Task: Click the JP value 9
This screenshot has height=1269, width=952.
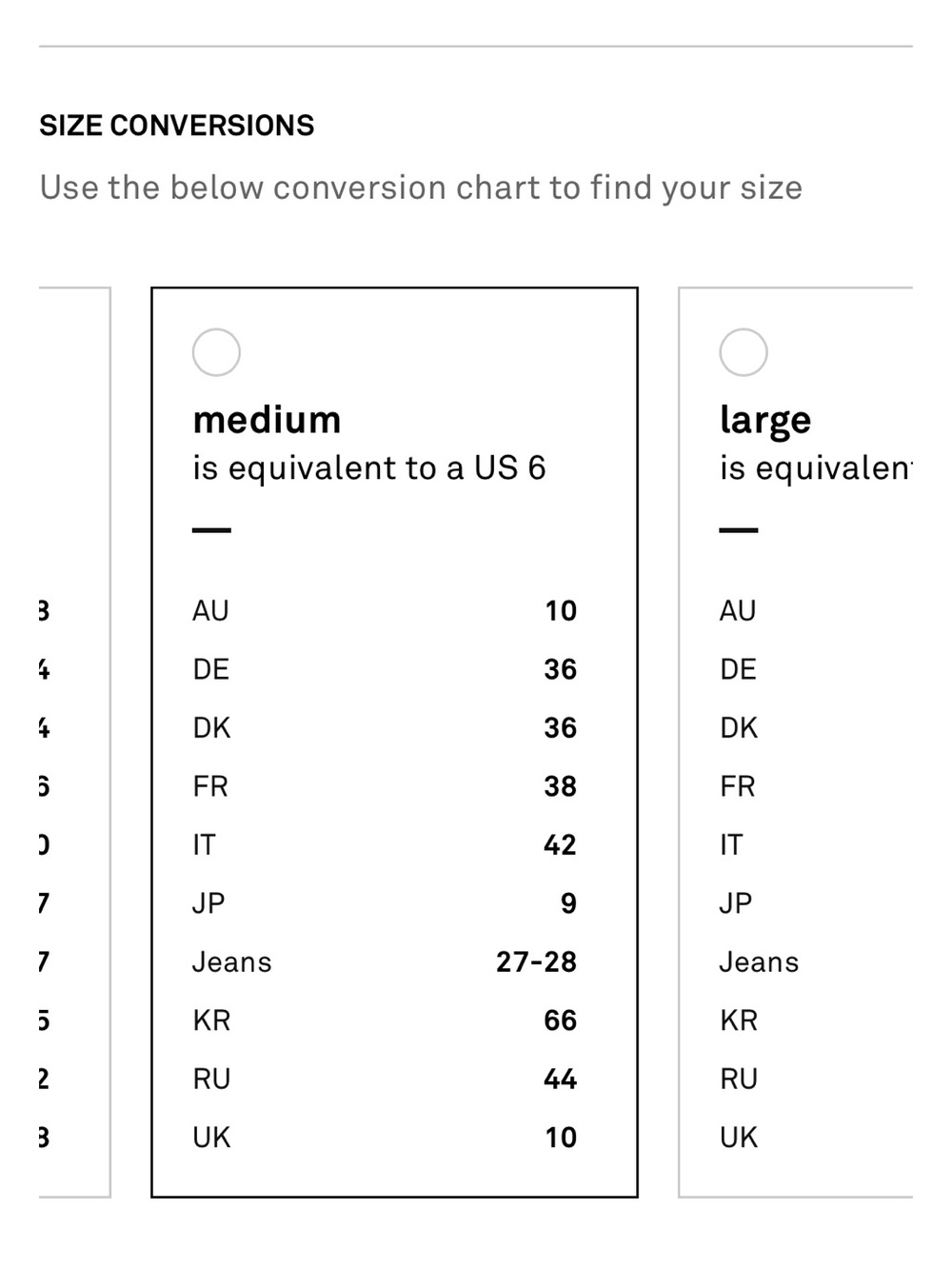Action: click(x=568, y=903)
